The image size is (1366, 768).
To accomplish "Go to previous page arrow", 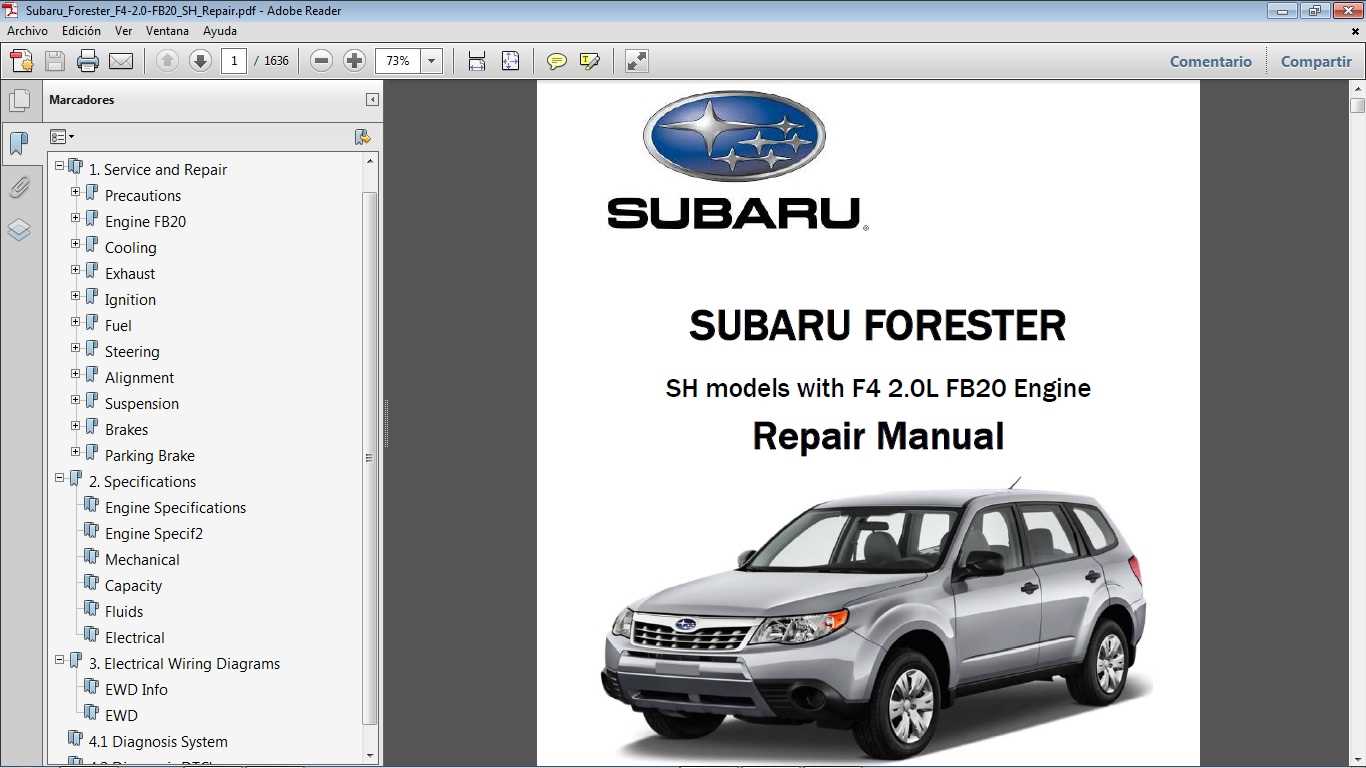I will pyautogui.click(x=167, y=61).
